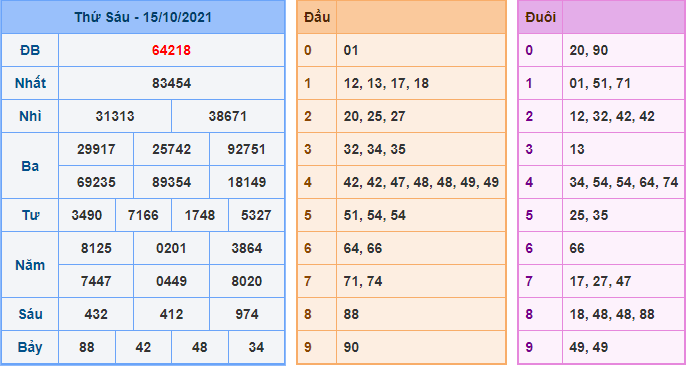Screen dimensions: 686x366
Task: Select third prize number 29917
Action: pyautogui.click(x=96, y=149)
